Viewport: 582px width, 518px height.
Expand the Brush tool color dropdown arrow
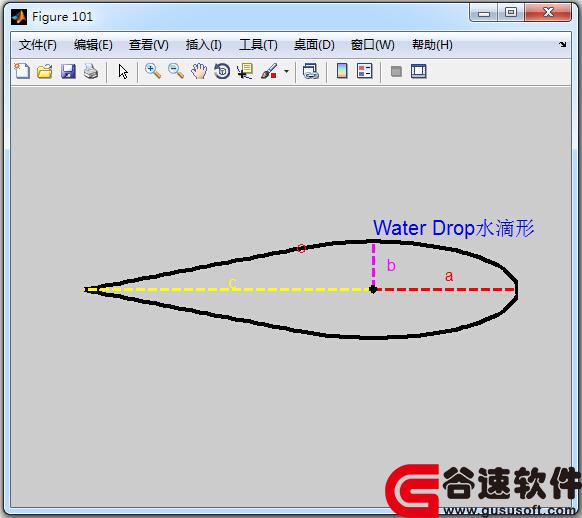[286, 71]
